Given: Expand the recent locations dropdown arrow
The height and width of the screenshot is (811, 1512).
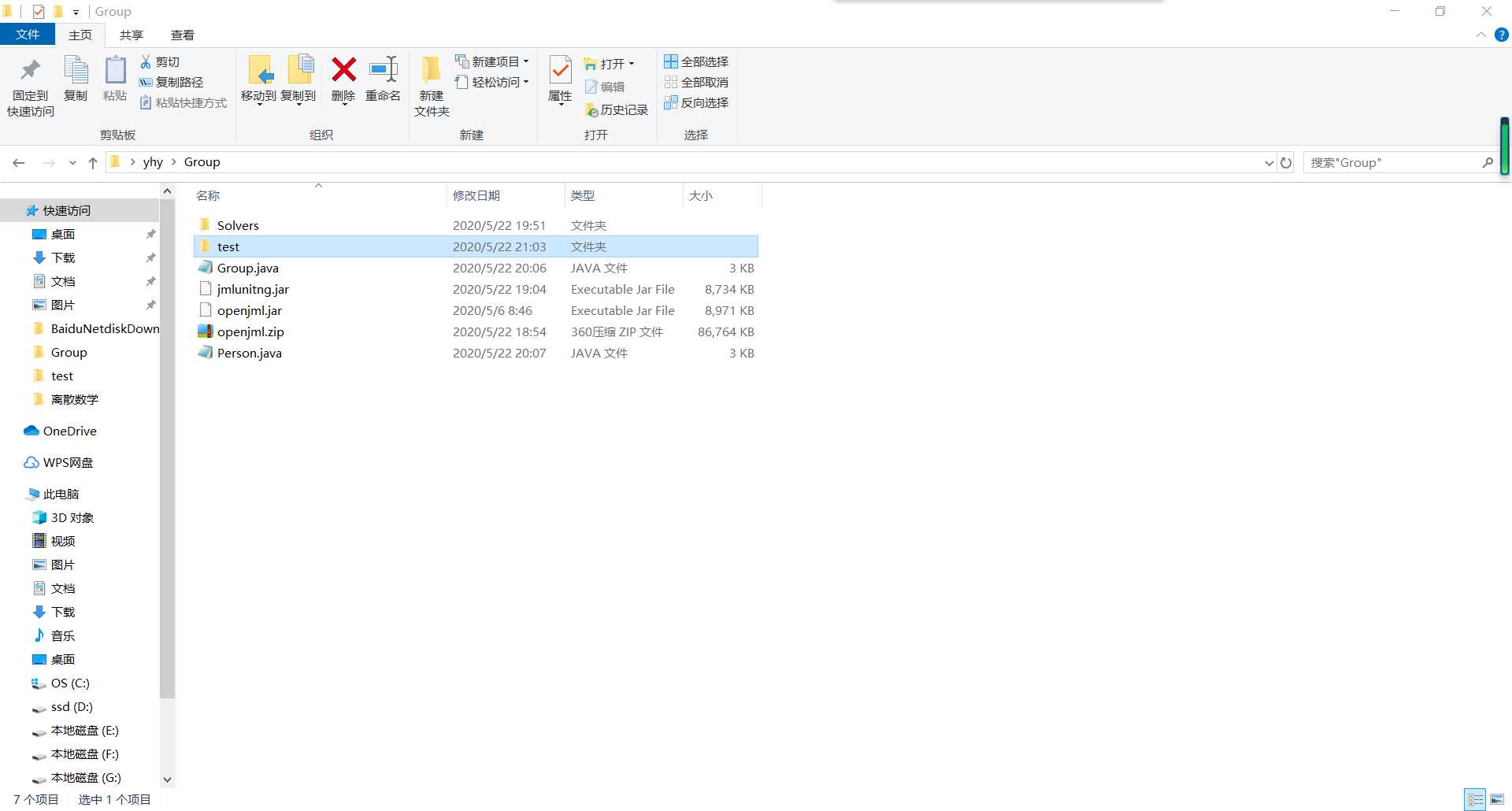Looking at the screenshot, I should click(x=72, y=162).
